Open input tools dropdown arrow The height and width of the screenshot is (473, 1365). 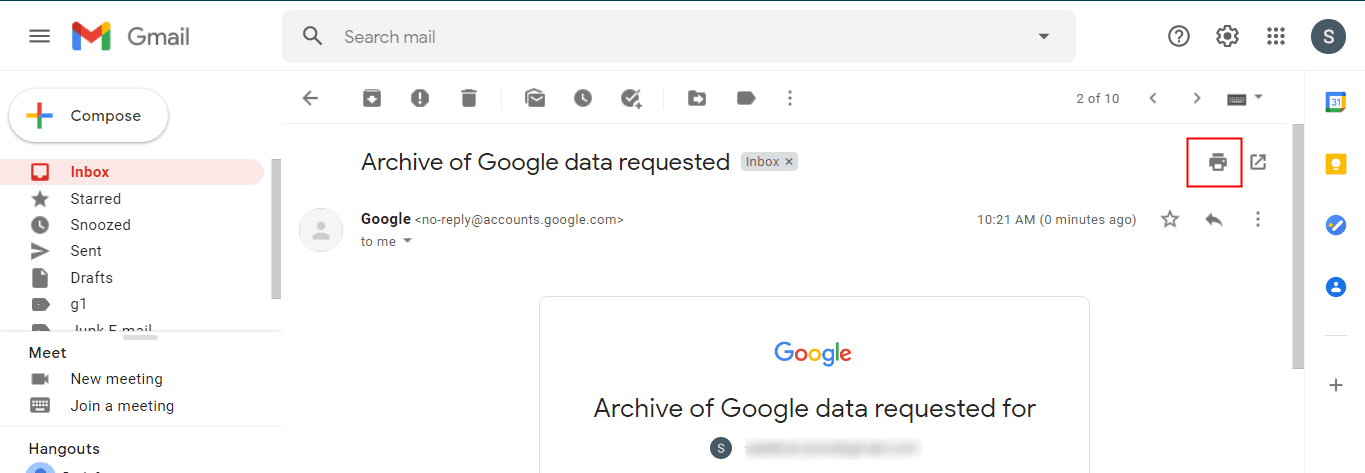click(x=1259, y=97)
